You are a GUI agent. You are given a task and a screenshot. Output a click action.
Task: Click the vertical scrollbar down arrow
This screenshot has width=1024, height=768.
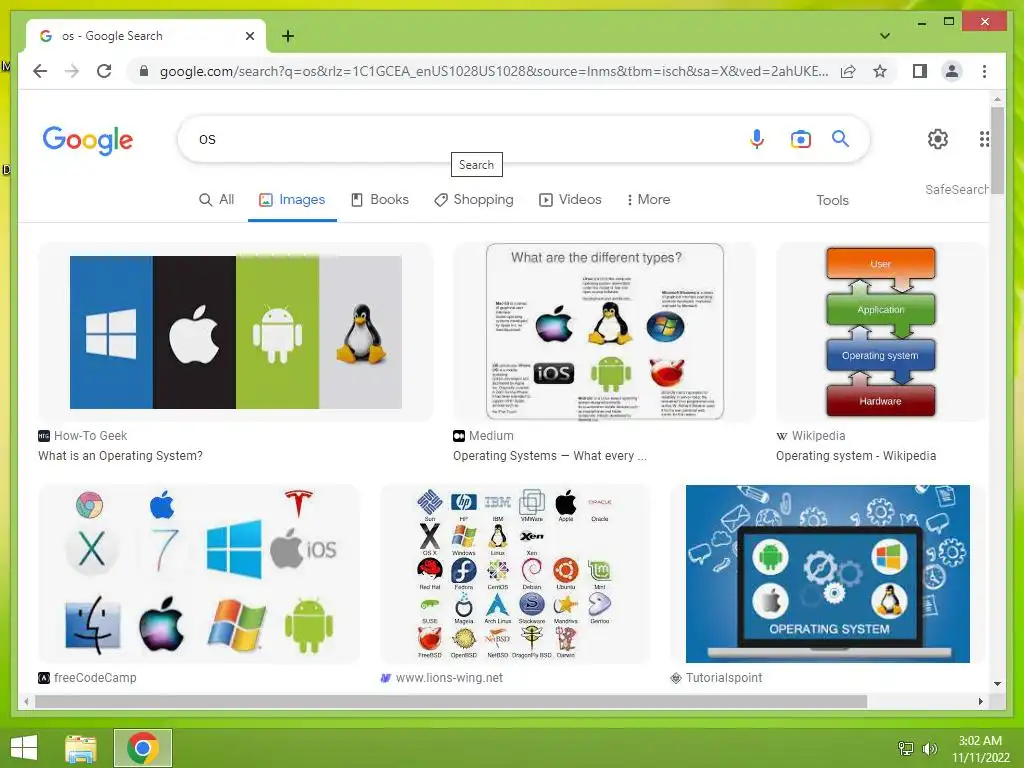[x=997, y=684]
